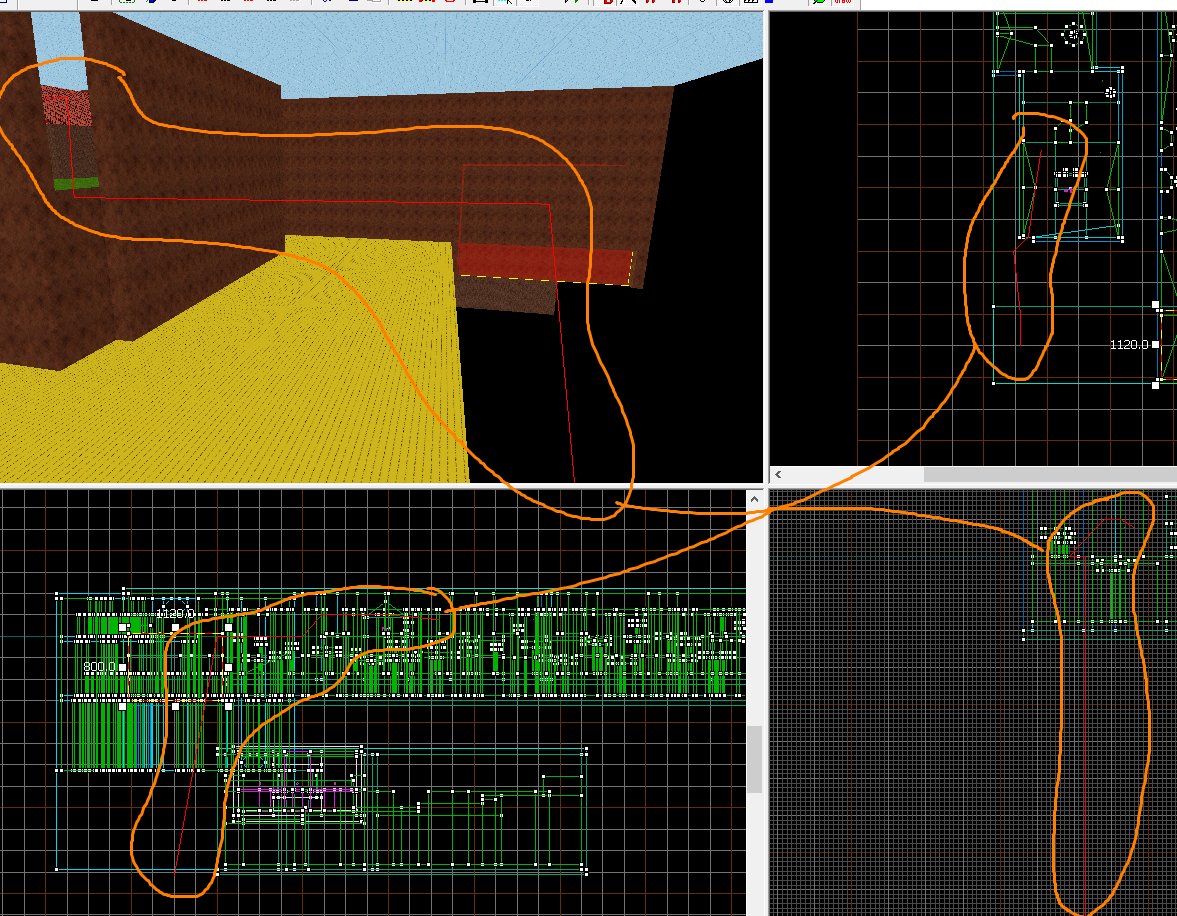Click left arrow of top-right viewport scrollbar

[x=778, y=474]
